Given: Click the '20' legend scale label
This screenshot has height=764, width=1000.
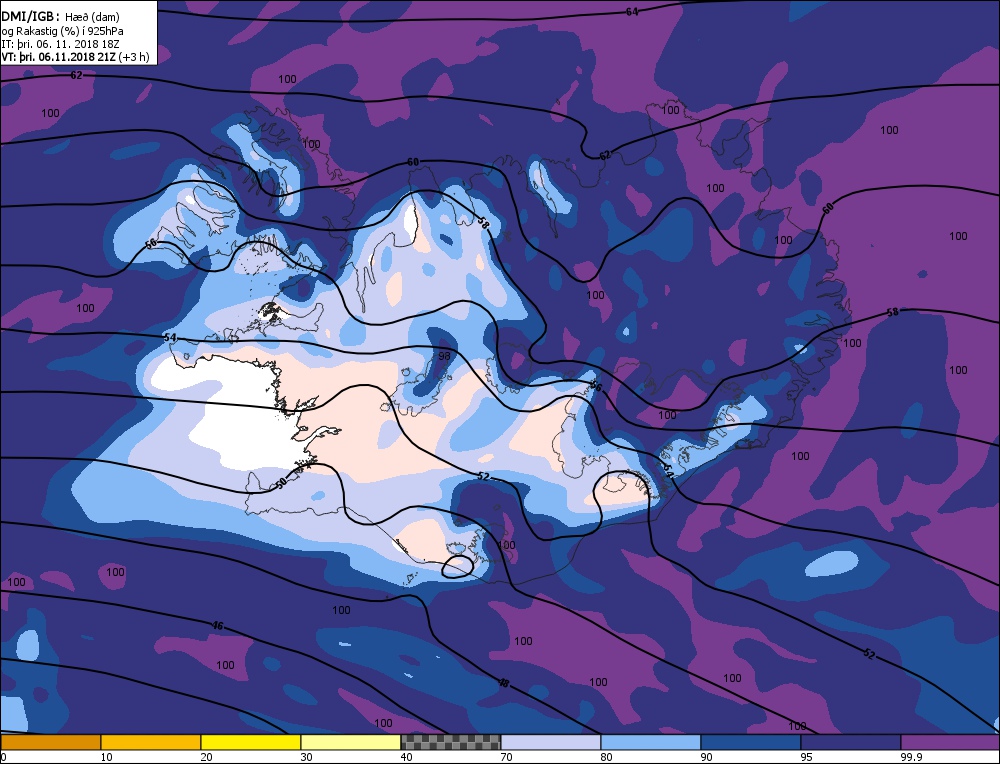Looking at the screenshot, I should click(x=206, y=757).
